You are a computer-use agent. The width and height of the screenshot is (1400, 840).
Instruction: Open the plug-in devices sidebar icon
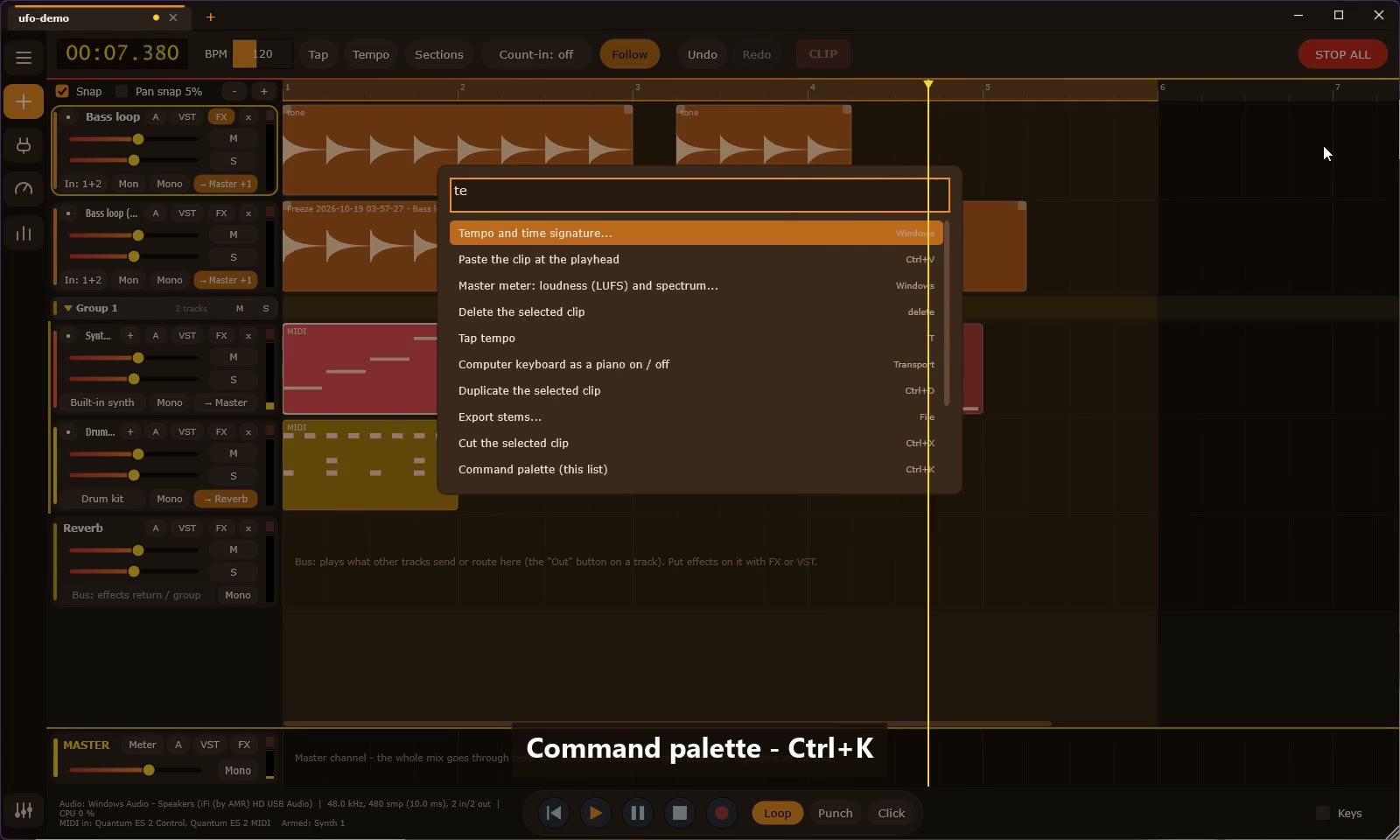point(24,145)
